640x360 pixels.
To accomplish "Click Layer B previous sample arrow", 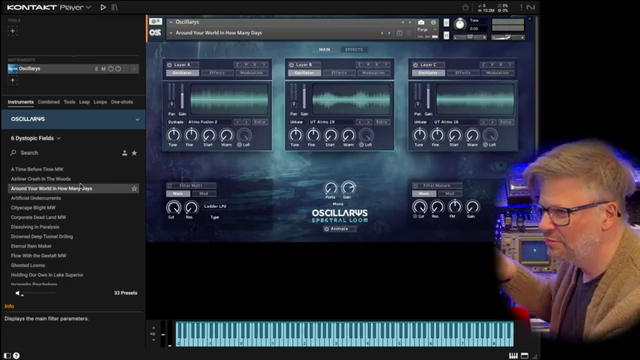I will (360, 122).
